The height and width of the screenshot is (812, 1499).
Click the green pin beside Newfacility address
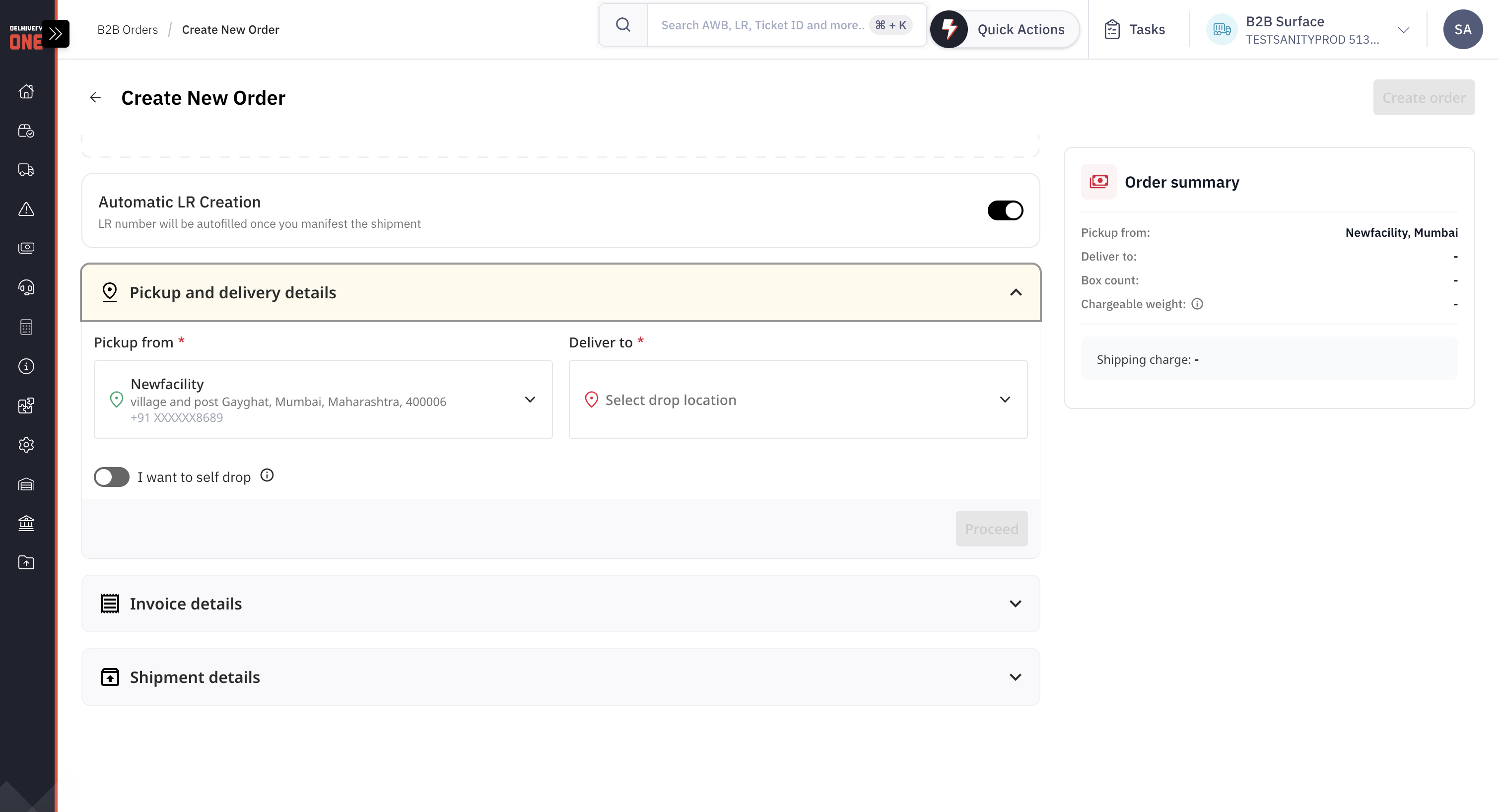coord(116,400)
